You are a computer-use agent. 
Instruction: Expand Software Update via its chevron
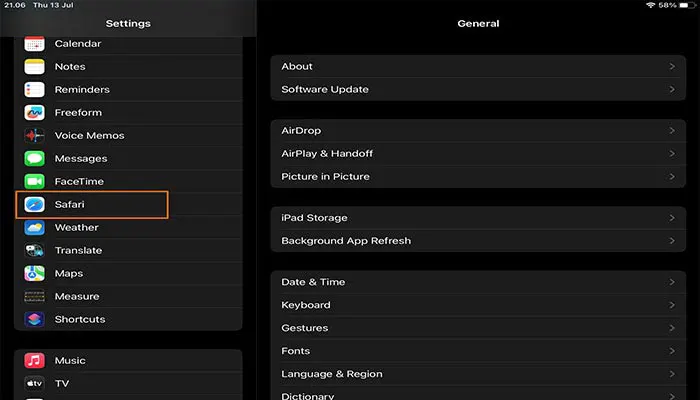[672, 90]
